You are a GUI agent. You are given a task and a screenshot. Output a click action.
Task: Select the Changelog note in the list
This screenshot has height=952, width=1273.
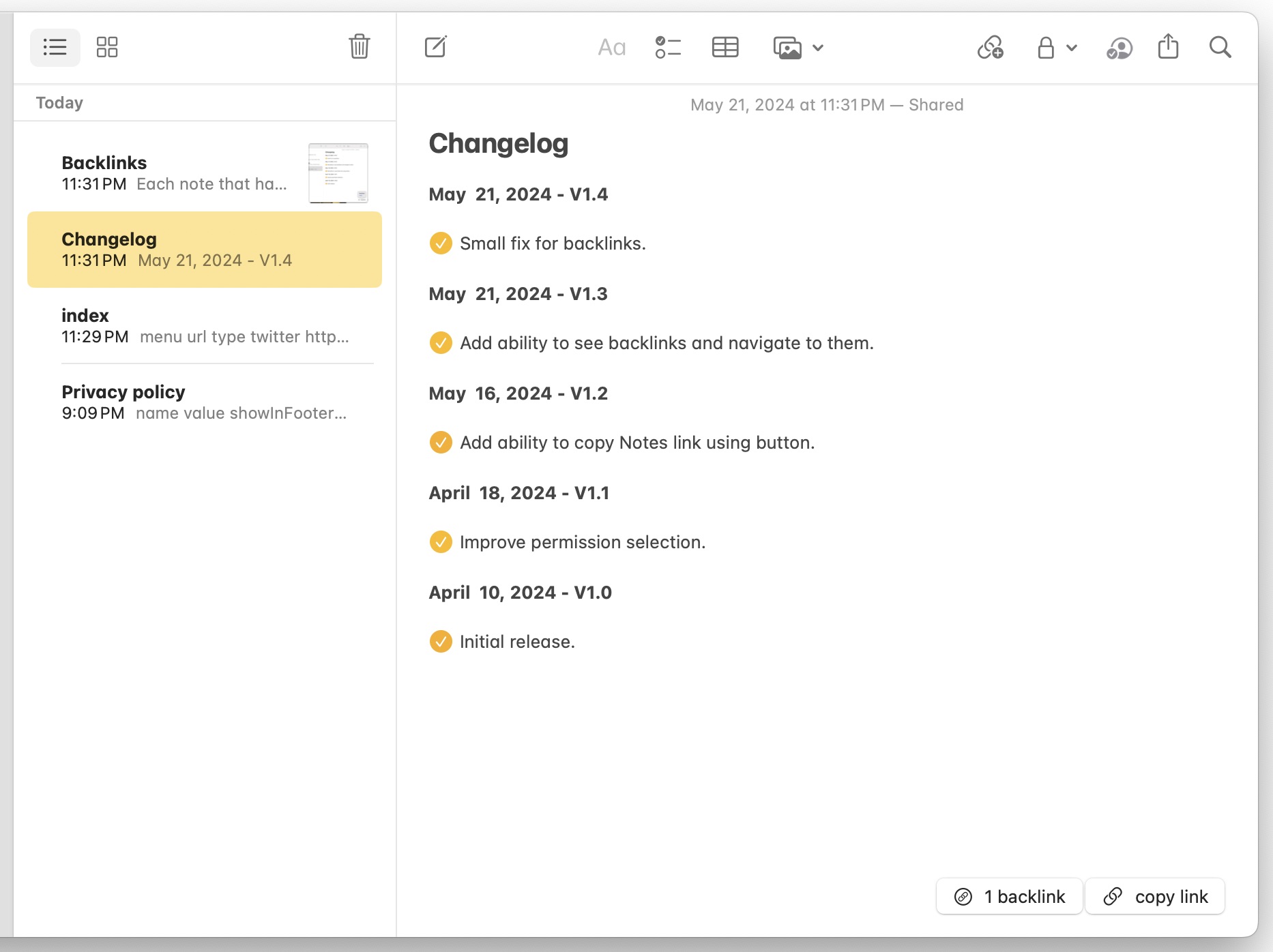pos(205,250)
